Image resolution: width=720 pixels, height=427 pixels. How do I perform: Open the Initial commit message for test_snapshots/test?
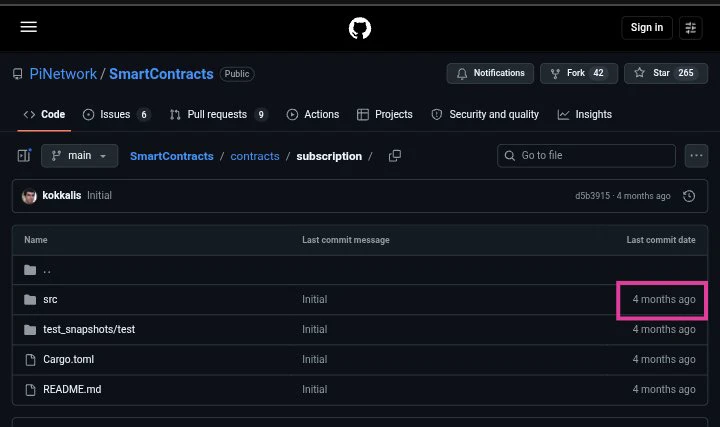(315, 329)
